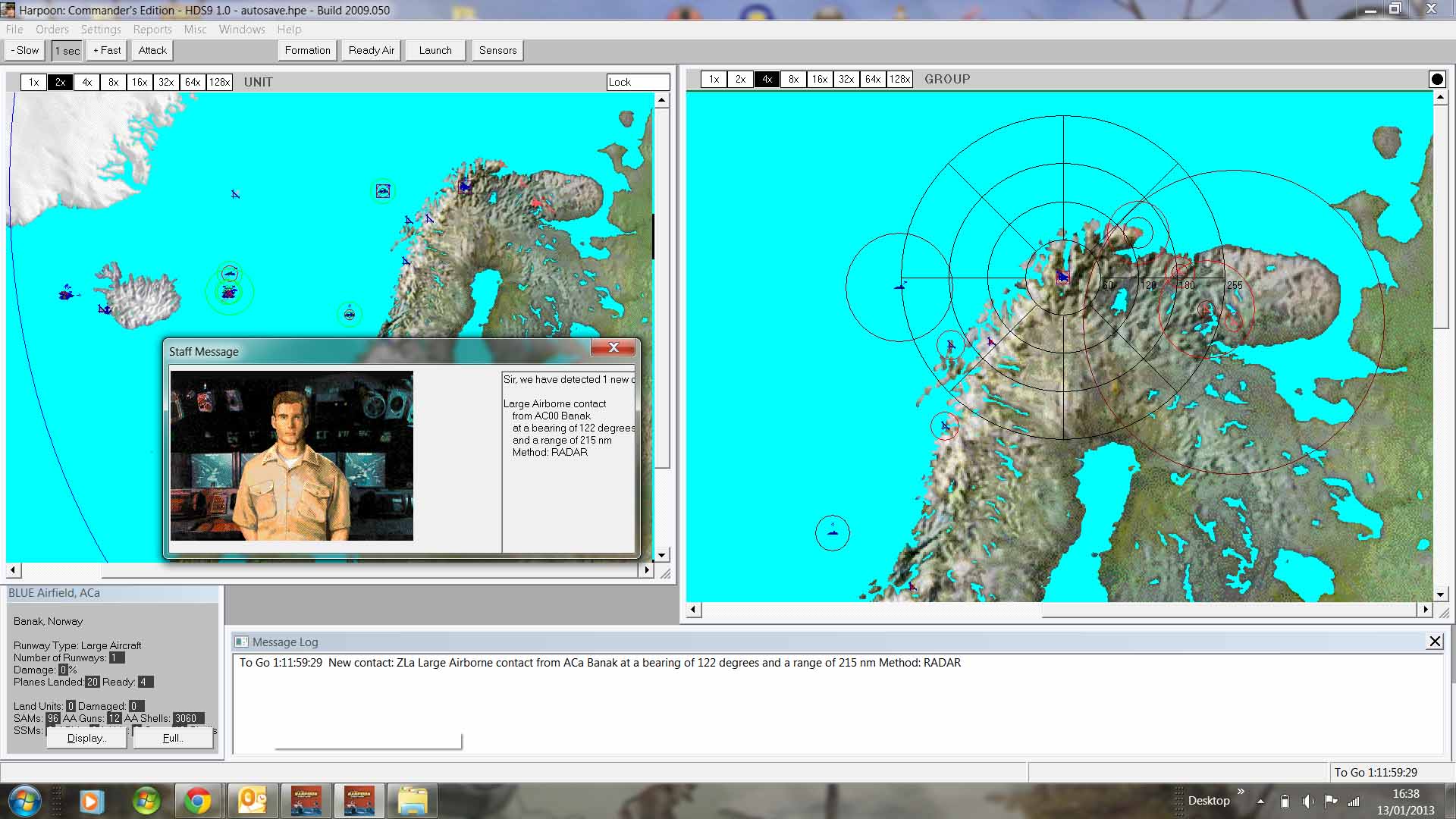Select the circled ship unit near bottom-left of group map
Image resolution: width=1456 pixels, height=819 pixels.
[x=832, y=532]
